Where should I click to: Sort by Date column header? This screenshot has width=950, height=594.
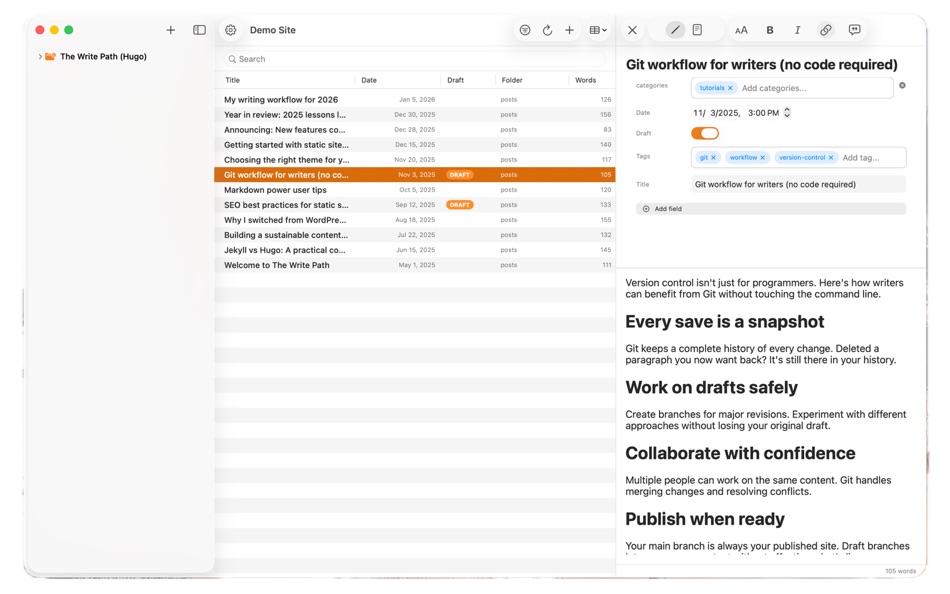[369, 80]
